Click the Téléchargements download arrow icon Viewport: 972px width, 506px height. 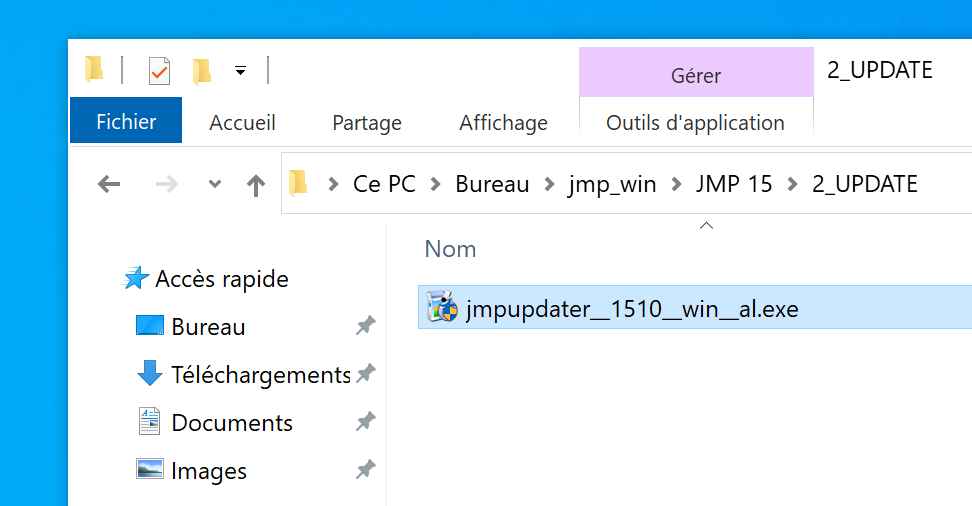149,374
